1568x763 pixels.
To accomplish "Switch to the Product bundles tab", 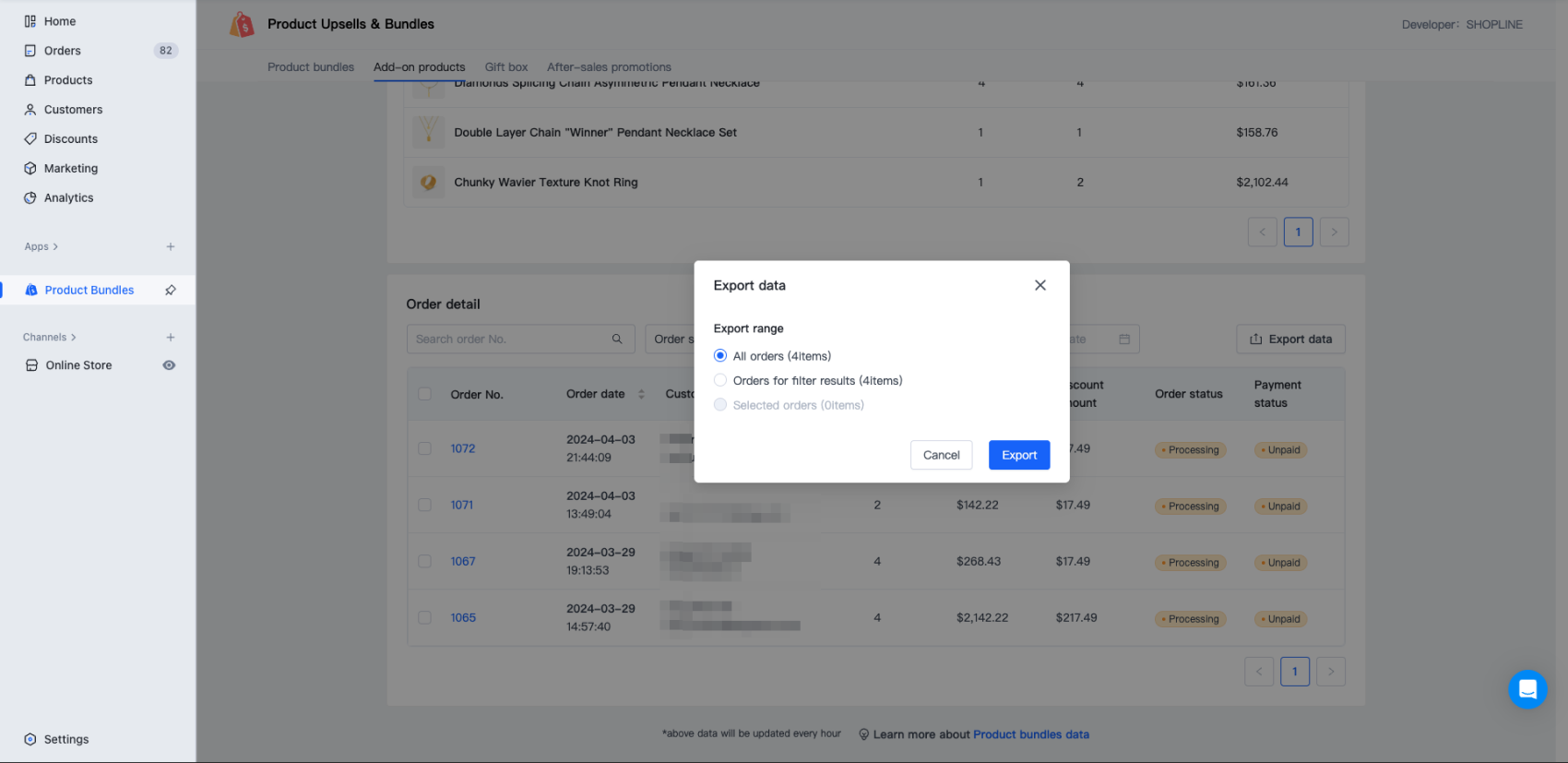I will (x=311, y=67).
